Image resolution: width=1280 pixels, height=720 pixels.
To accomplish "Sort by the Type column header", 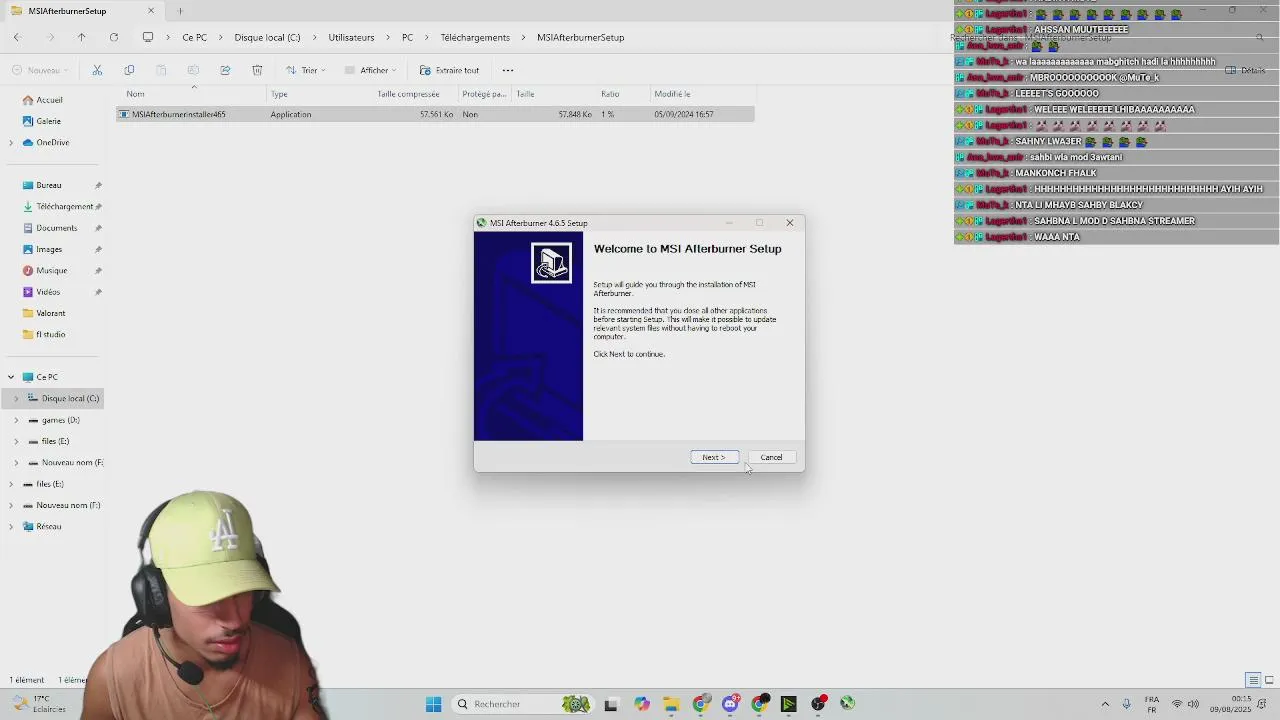I will (279, 94).
